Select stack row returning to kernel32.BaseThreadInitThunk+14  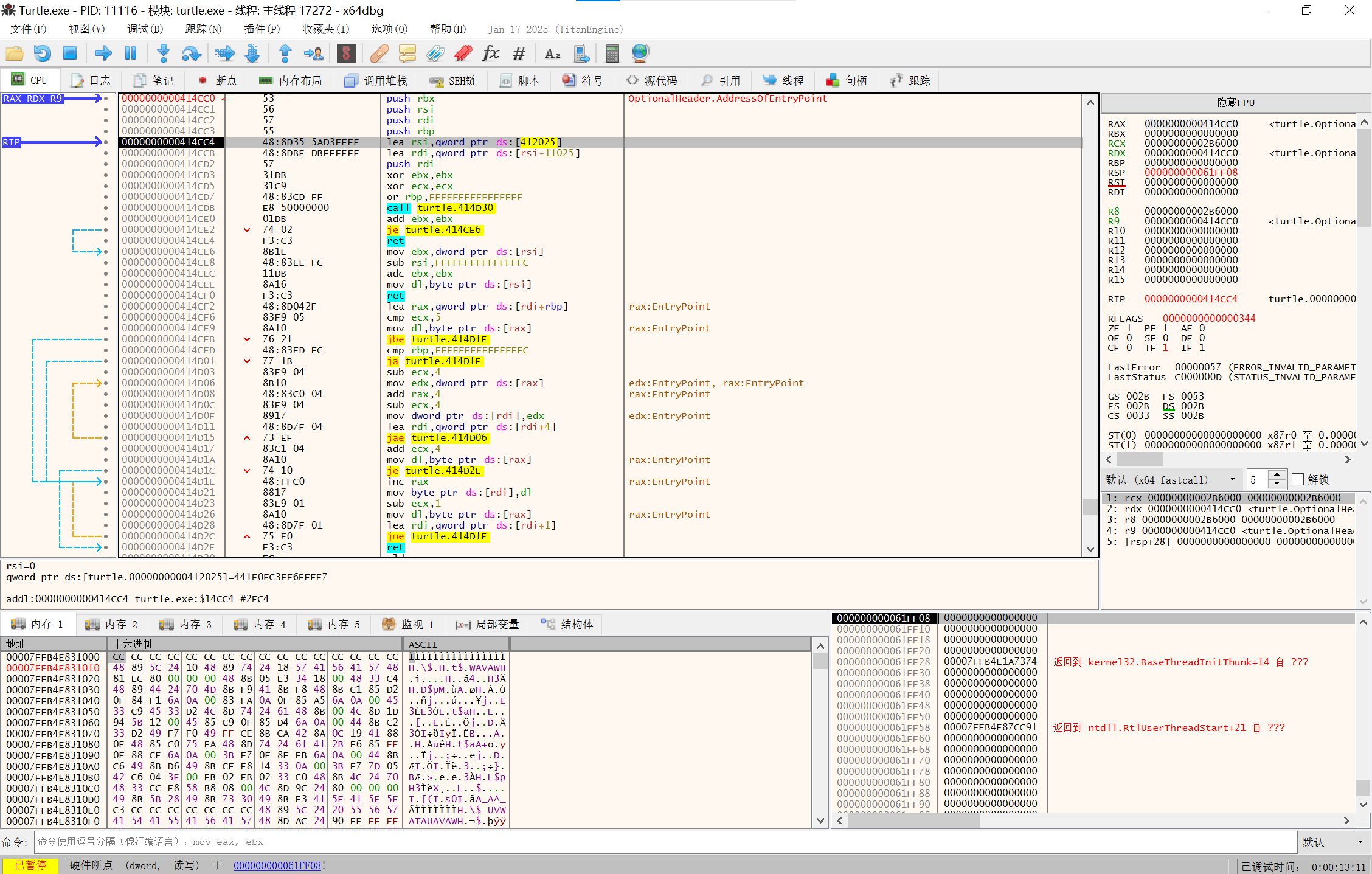click(1092, 662)
